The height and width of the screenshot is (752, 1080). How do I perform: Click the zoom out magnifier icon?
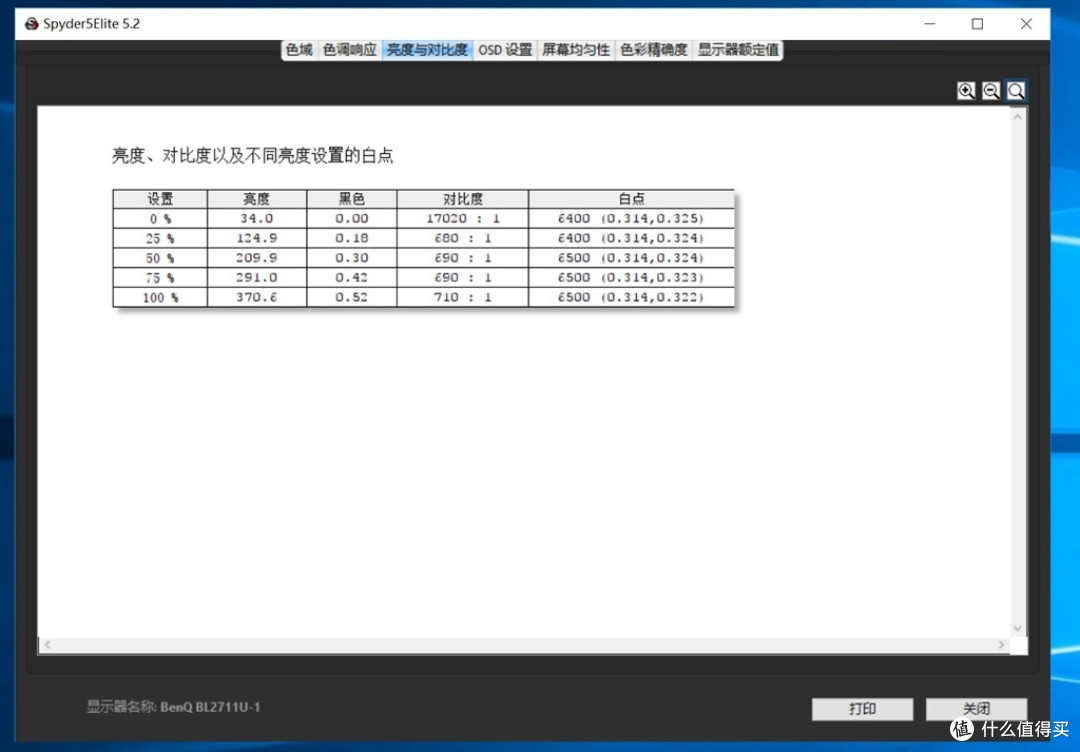(x=990, y=90)
